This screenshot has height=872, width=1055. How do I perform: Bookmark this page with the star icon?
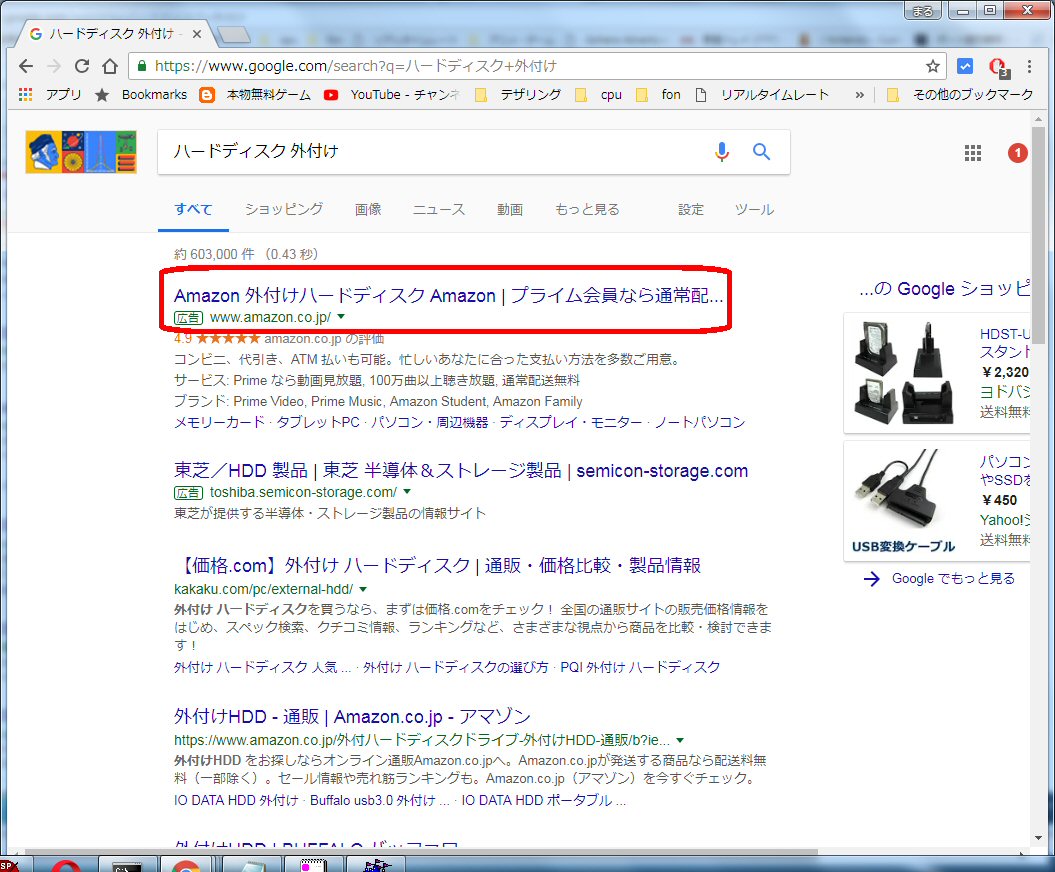(933, 66)
